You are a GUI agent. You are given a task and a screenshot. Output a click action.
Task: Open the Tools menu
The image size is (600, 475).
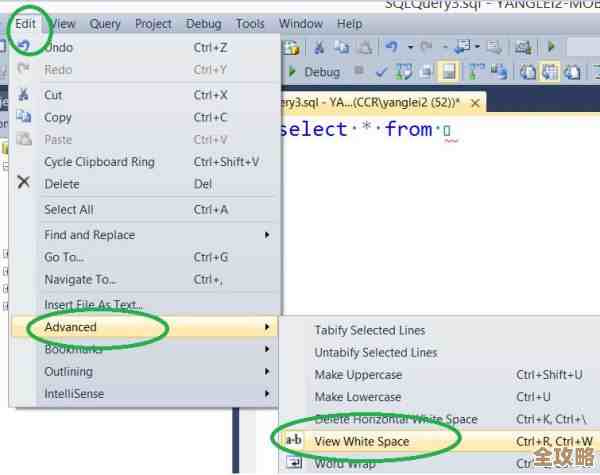coord(250,24)
